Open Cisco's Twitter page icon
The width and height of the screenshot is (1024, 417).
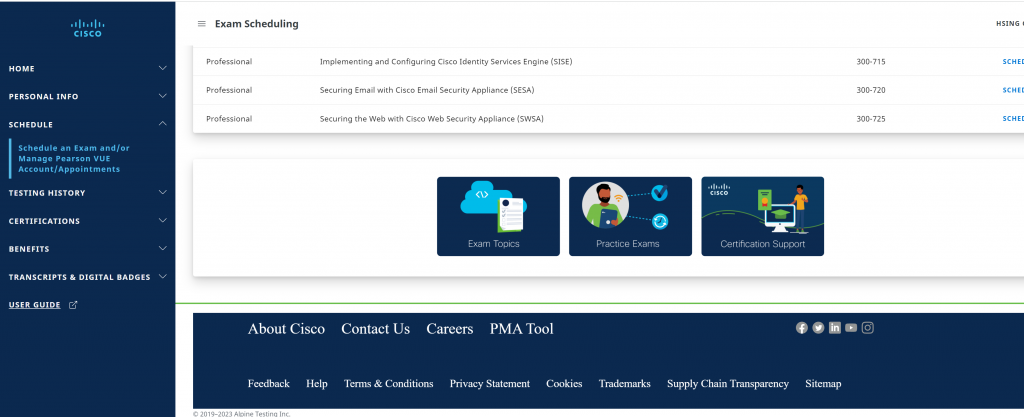pyautogui.click(x=818, y=328)
